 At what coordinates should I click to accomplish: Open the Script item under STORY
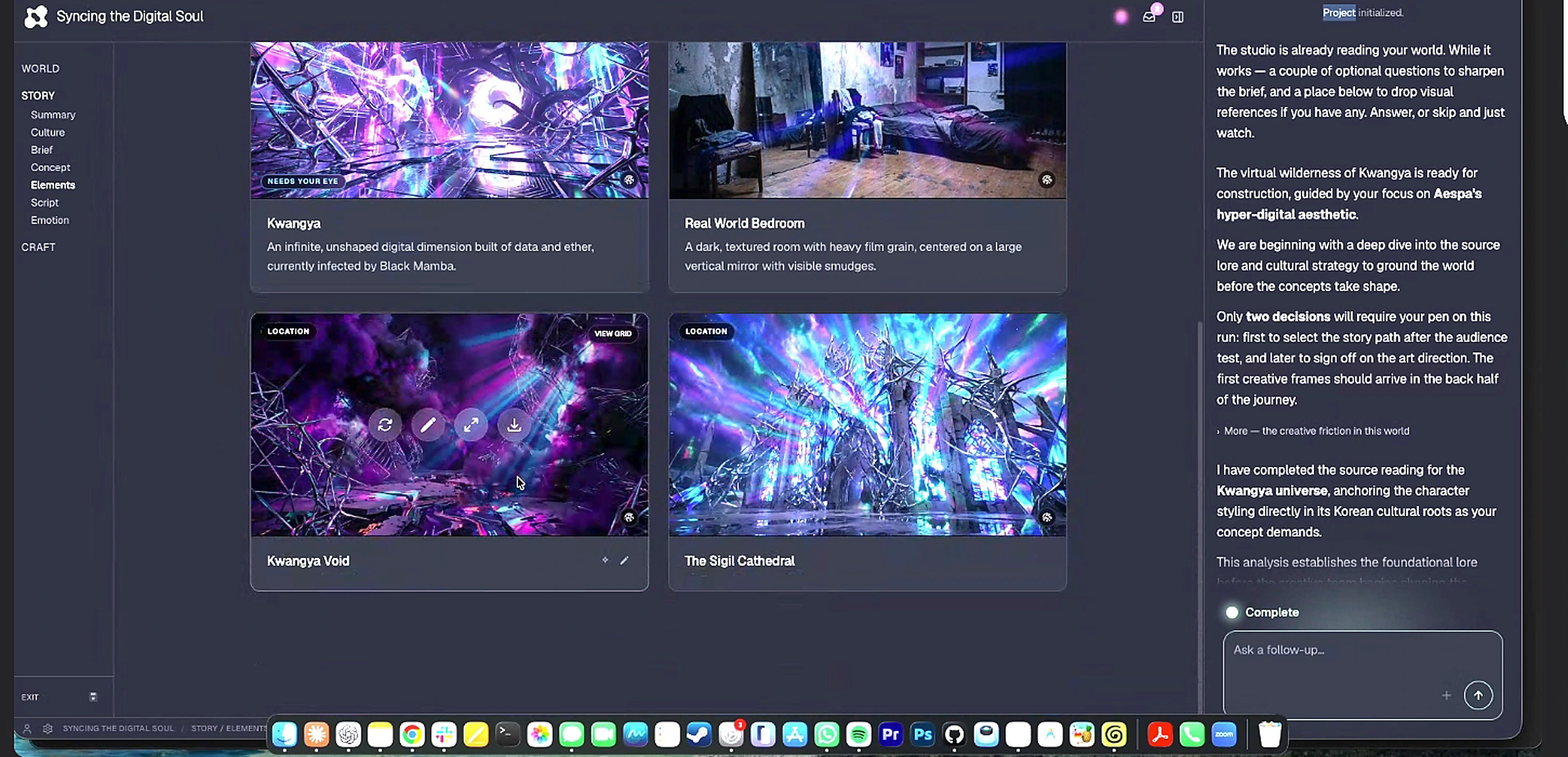[44, 203]
